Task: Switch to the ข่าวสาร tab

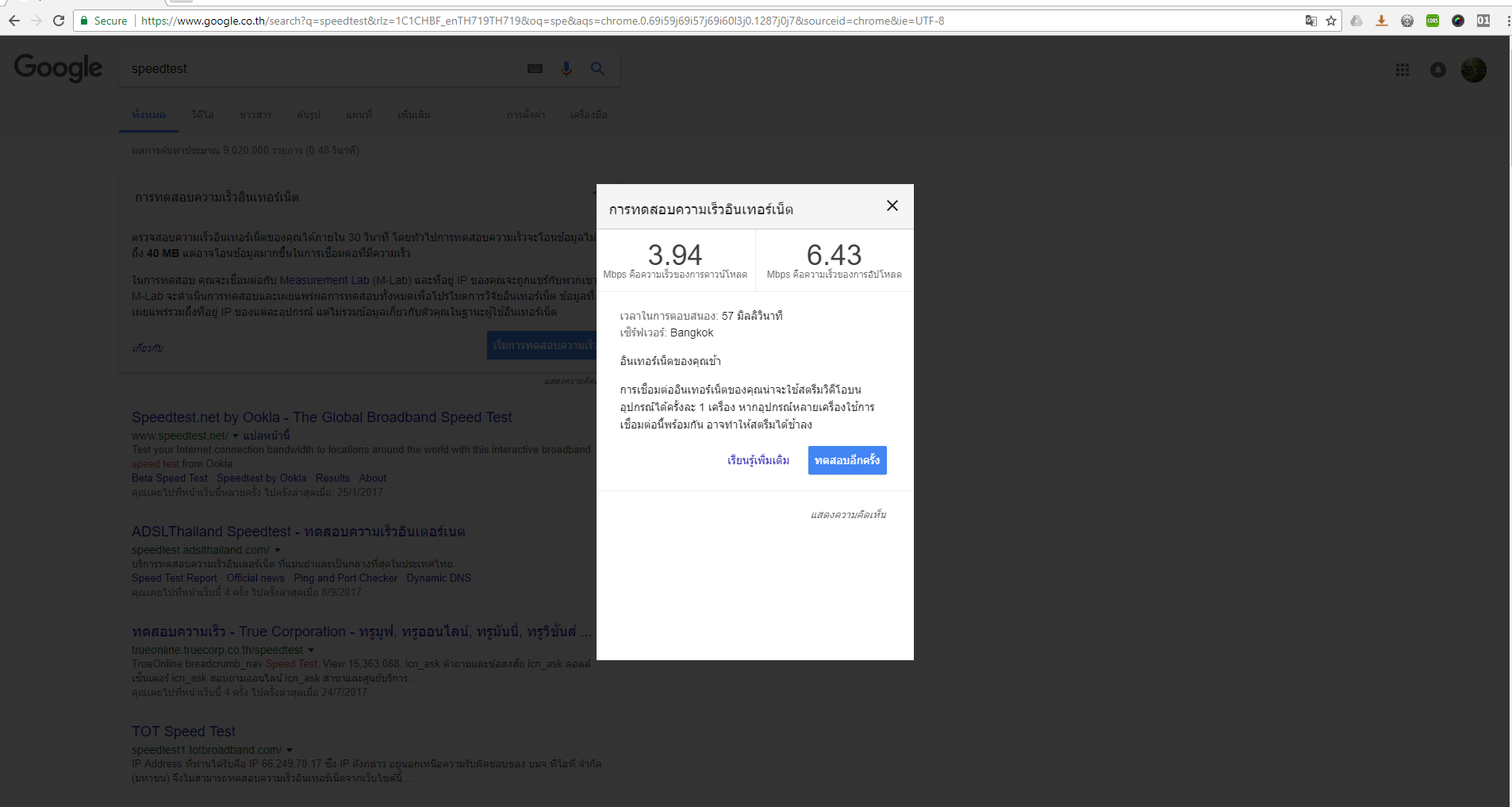Action: click(255, 115)
